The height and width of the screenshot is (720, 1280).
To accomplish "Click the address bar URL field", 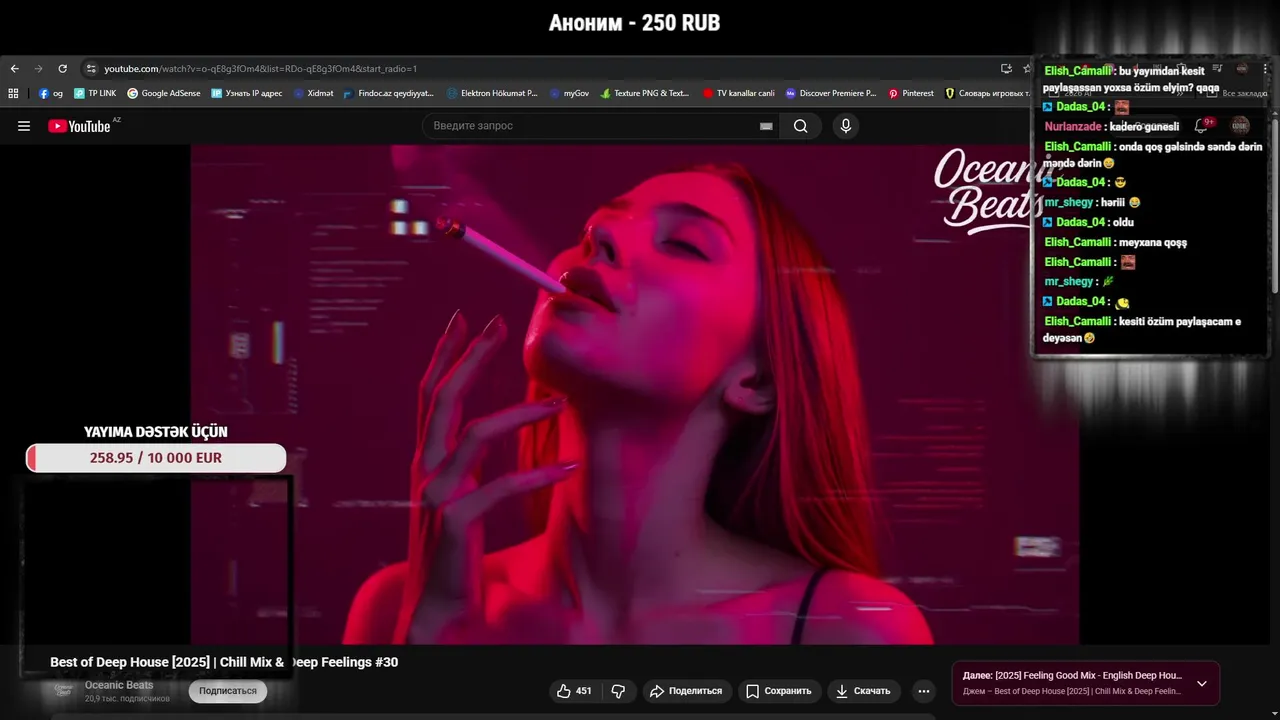I will point(540,69).
